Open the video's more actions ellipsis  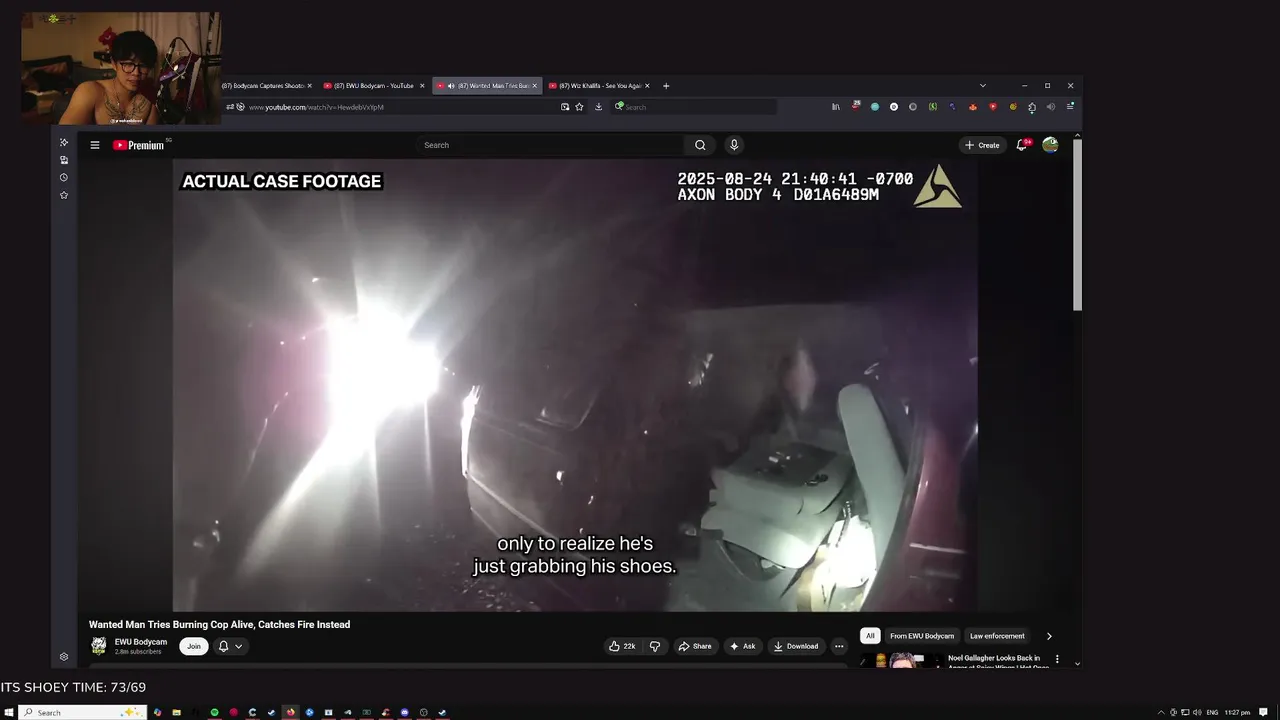pos(839,646)
